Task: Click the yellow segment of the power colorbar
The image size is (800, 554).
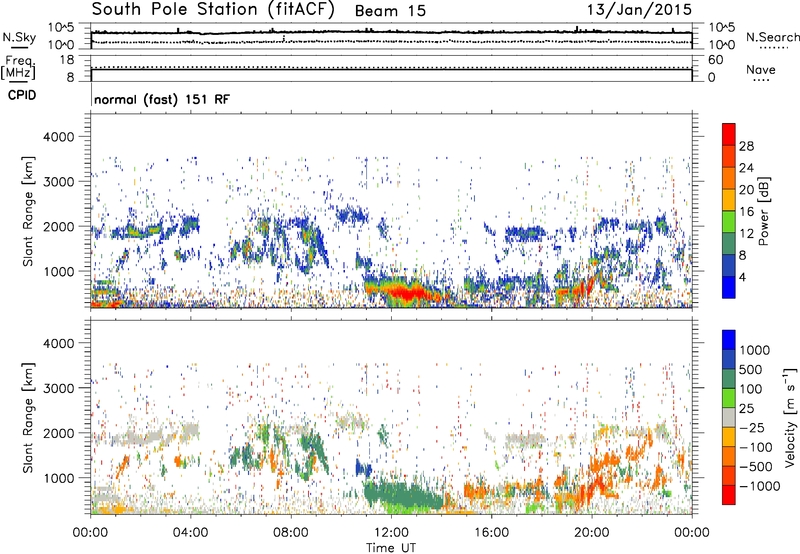Action: tap(729, 200)
